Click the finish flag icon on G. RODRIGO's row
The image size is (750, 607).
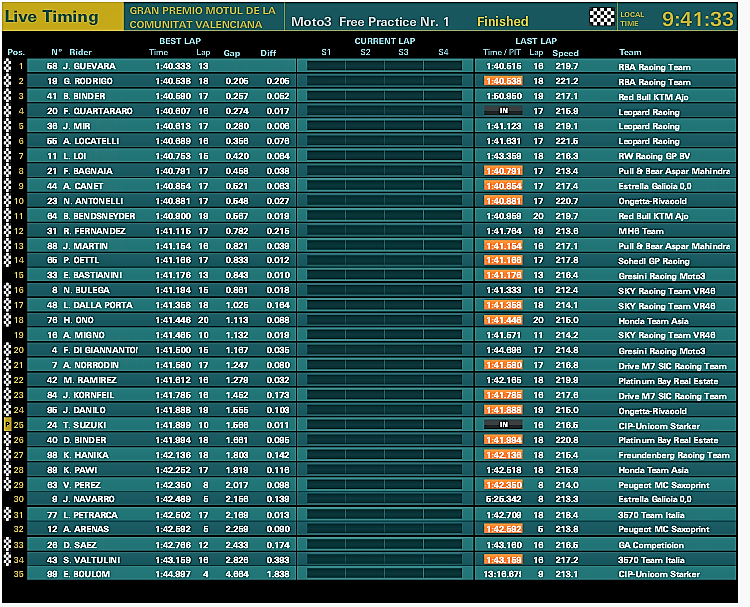(7, 81)
